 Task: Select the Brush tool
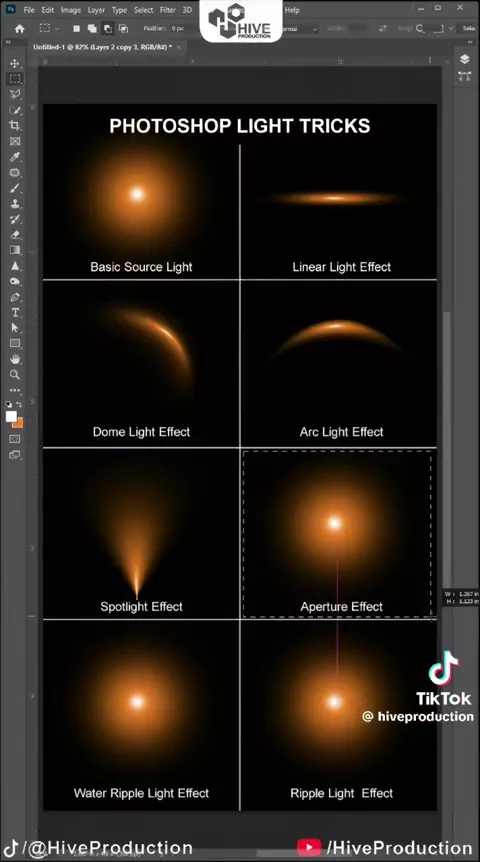(15, 188)
